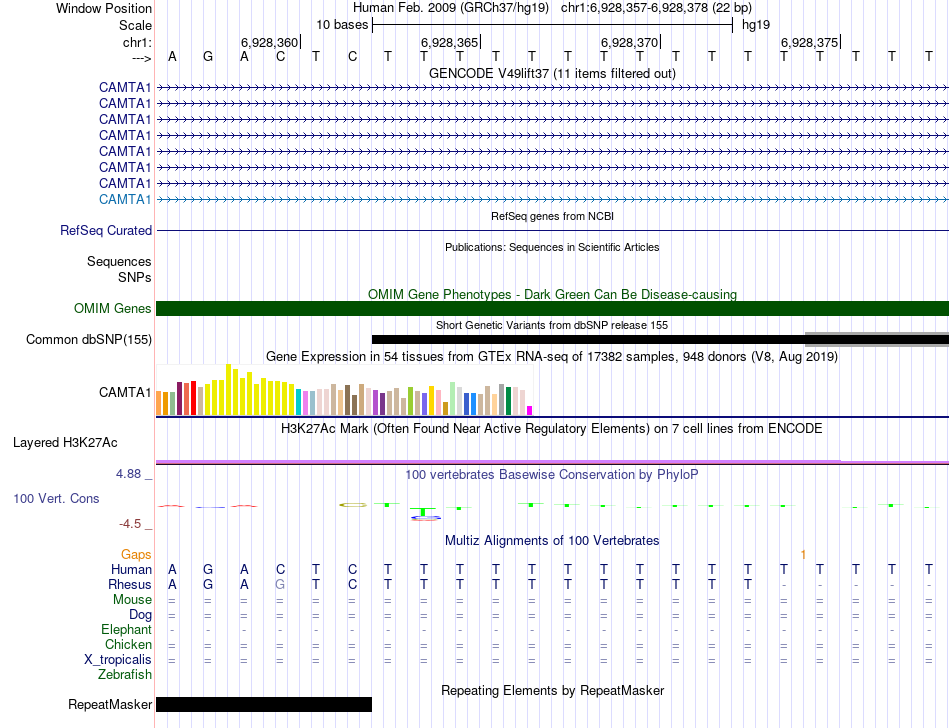Screen dimensions: 950x728
Task: Select the black RepeatMasker item bar
Action: click(264, 704)
